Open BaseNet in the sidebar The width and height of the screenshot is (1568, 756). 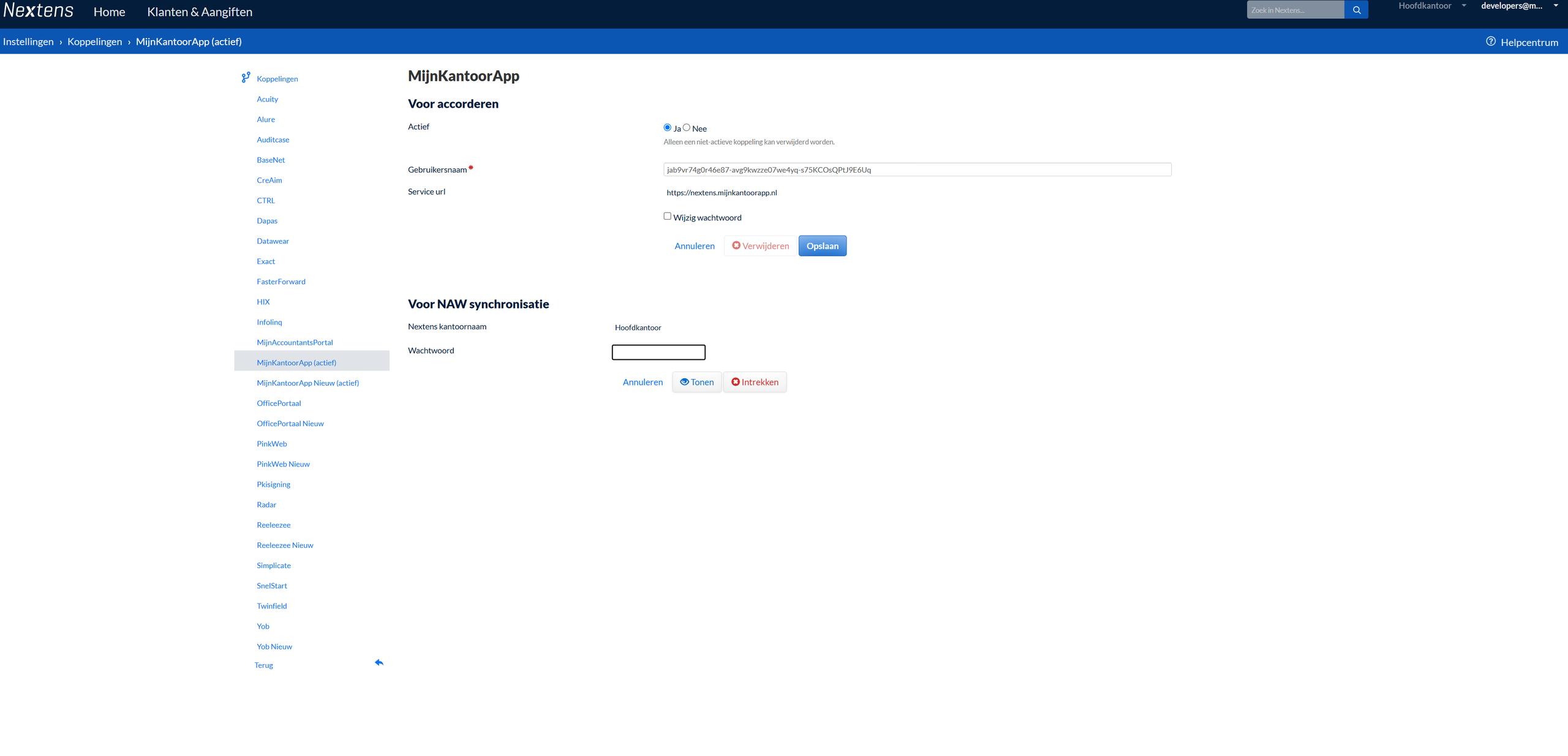pyautogui.click(x=271, y=160)
